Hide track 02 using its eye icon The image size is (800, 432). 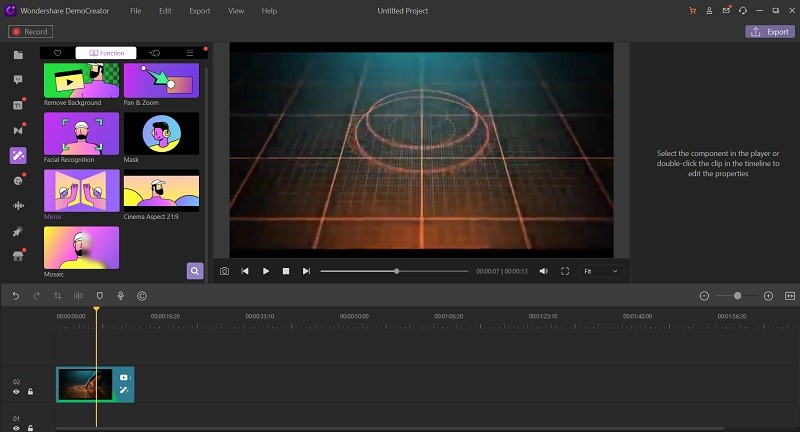pyautogui.click(x=16, y=392)
